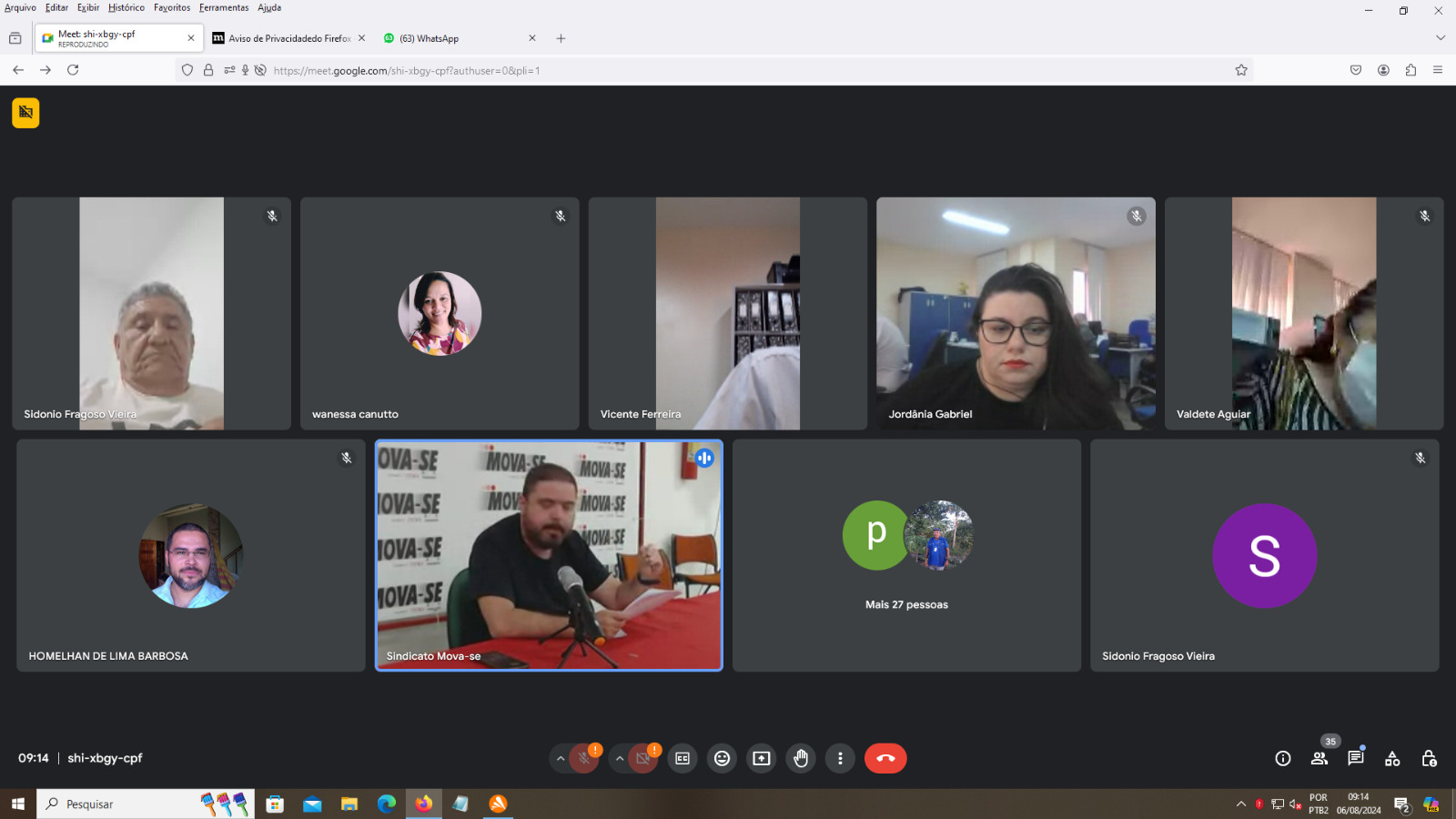Start presenting your screen
Screen dimensions: 1456x819
click(x=762, y=758)
